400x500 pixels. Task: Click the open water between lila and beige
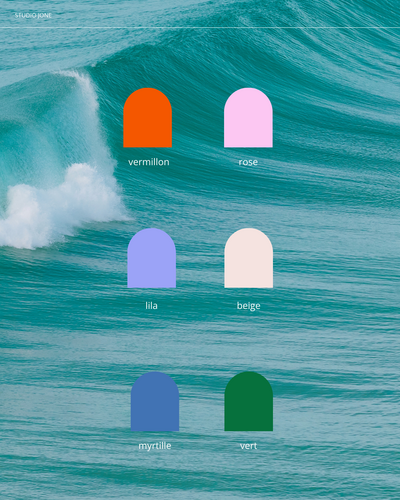[200, 258]
